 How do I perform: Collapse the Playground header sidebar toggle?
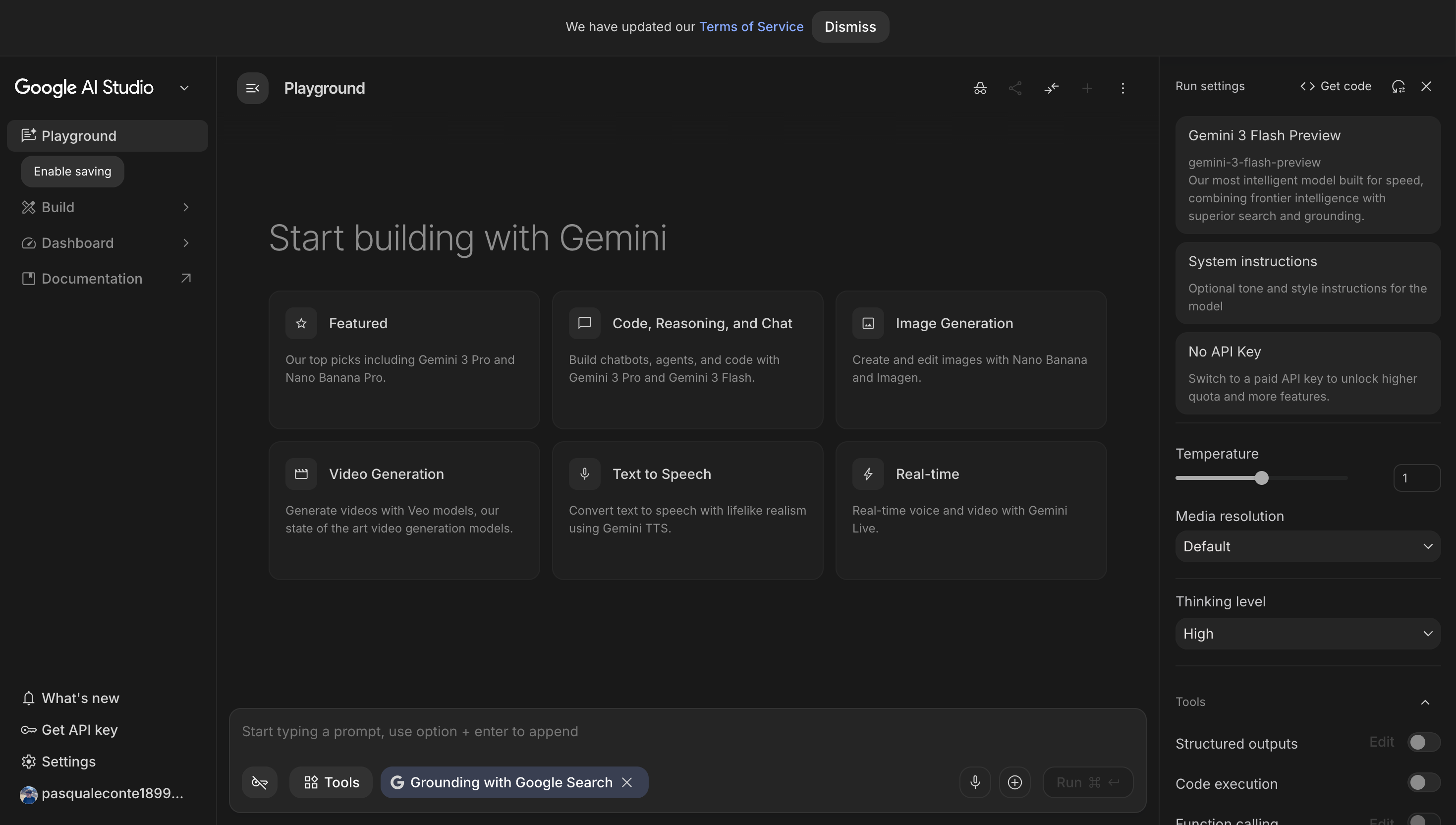(252, 88)
